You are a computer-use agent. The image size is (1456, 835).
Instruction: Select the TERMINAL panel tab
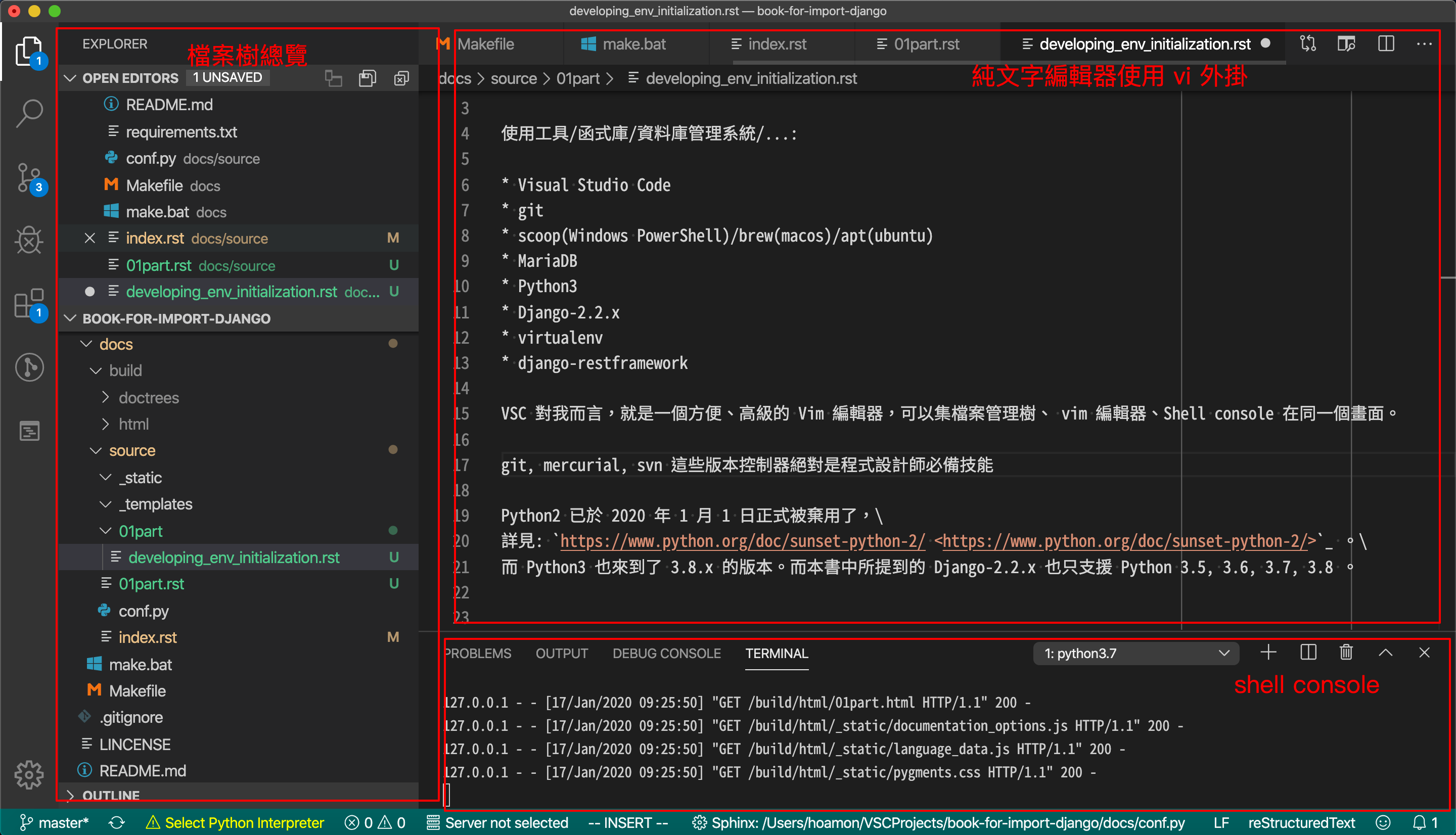pyautogui.click(x=777, y=653)
